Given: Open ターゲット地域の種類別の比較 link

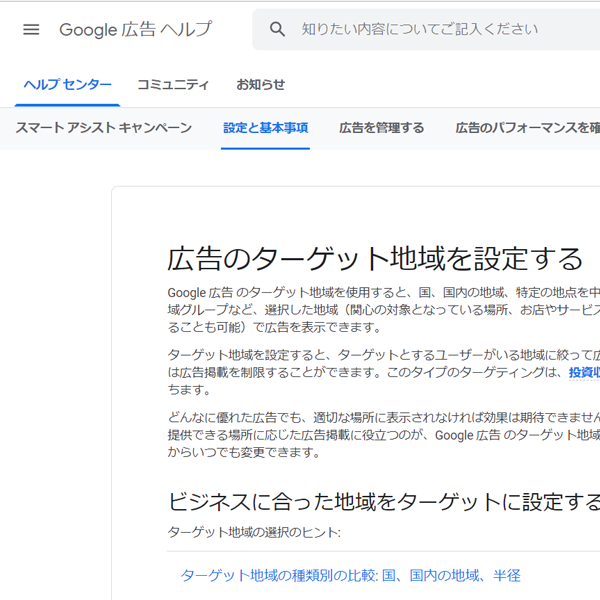Looking at the screenshot, I should click(351, 575).
